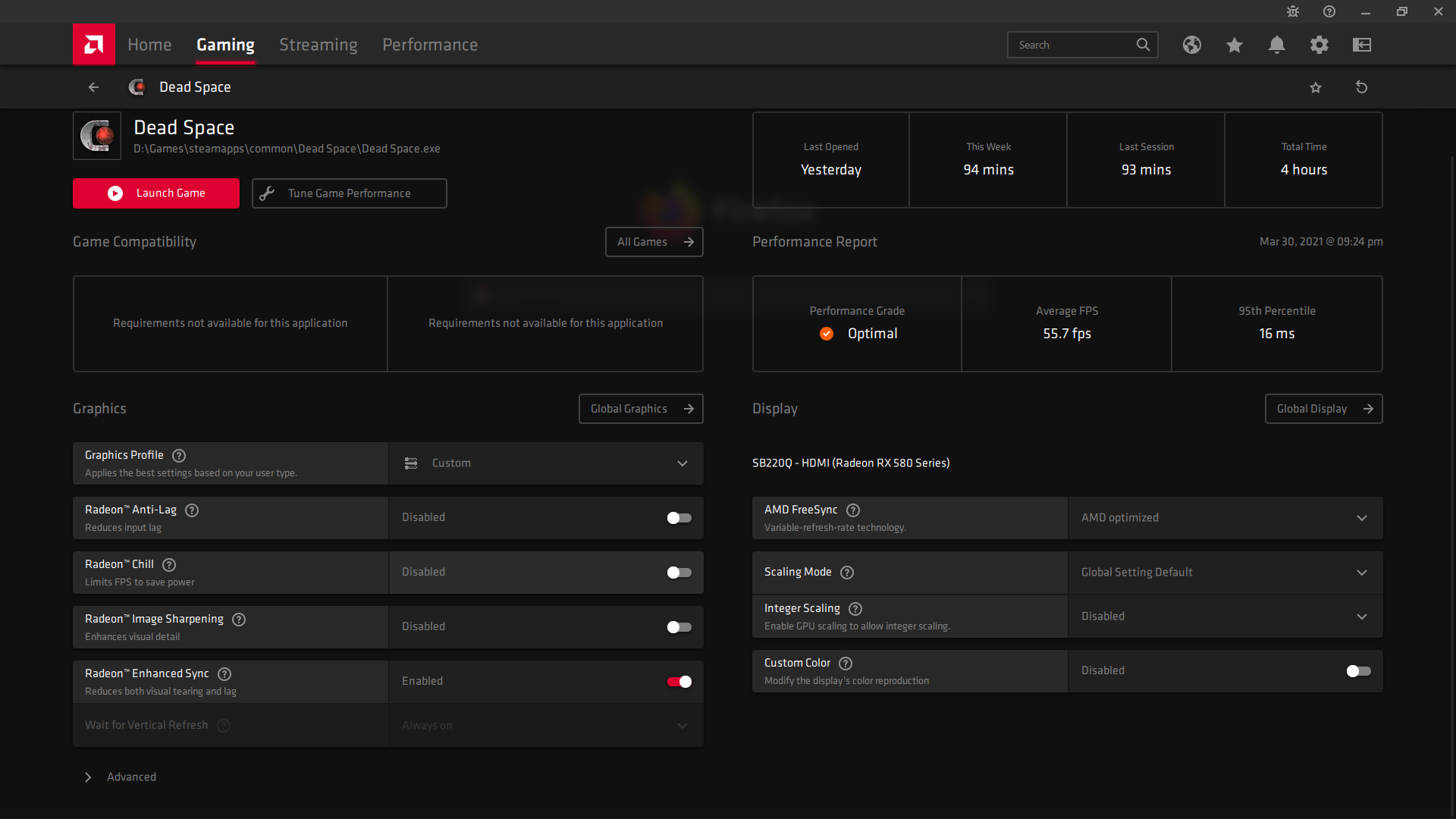Reset Dead Space profile with the circular arrow
This screenshot has width=1456, height=819.
(1361, 87)
